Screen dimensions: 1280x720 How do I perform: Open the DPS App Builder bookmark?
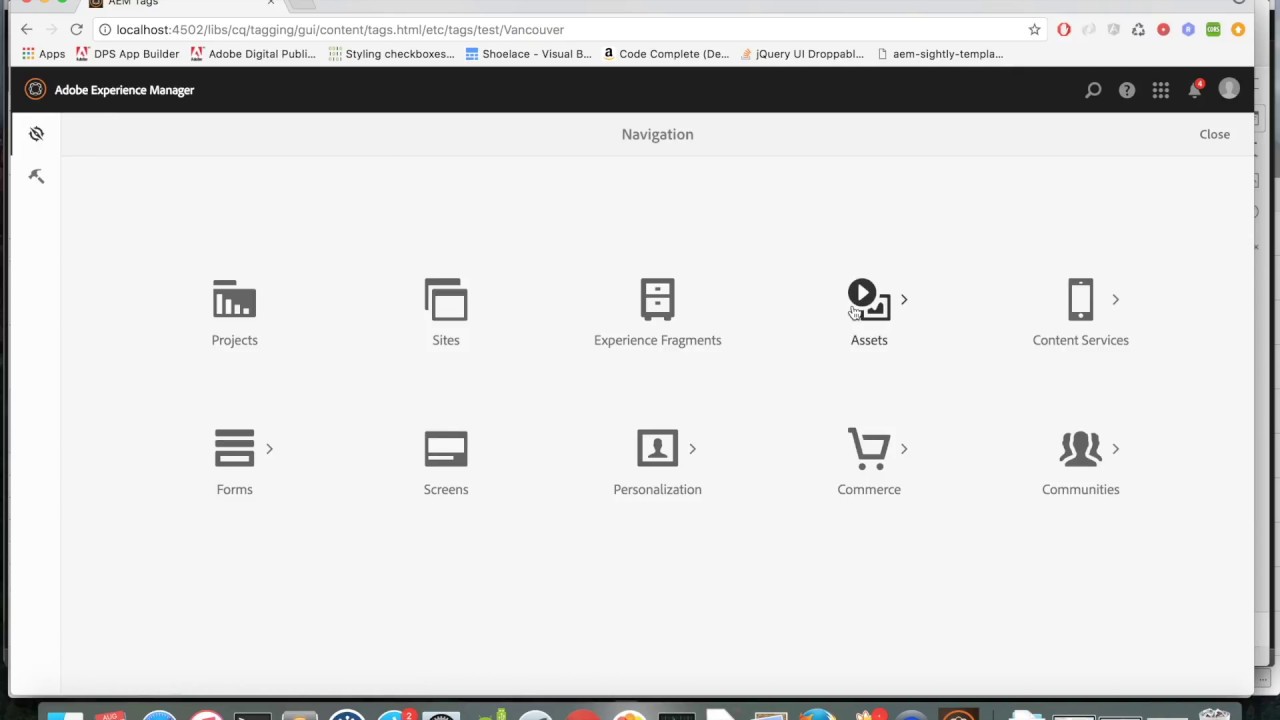click(128, 54)
